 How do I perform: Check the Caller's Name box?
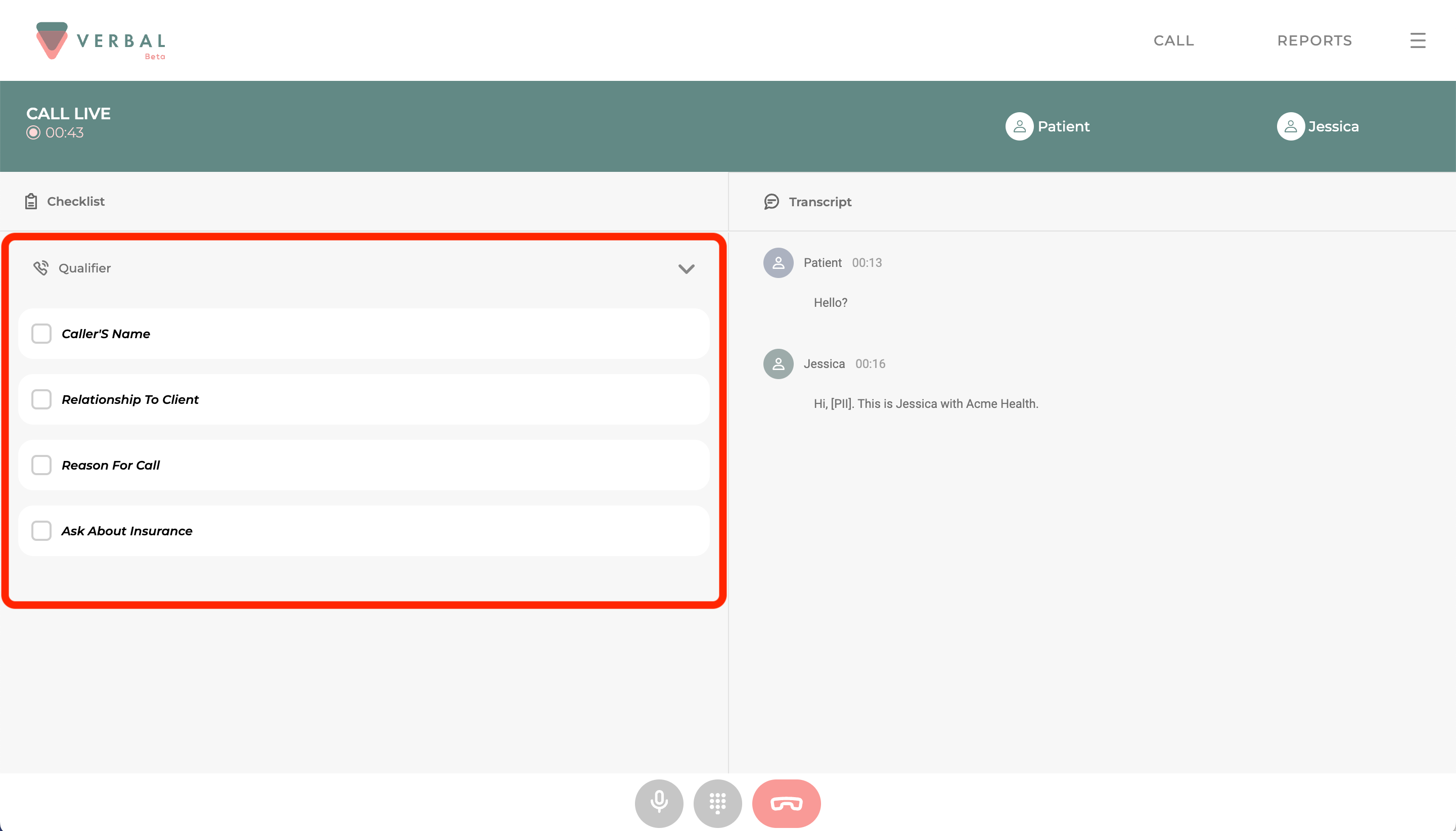point(41,334)
